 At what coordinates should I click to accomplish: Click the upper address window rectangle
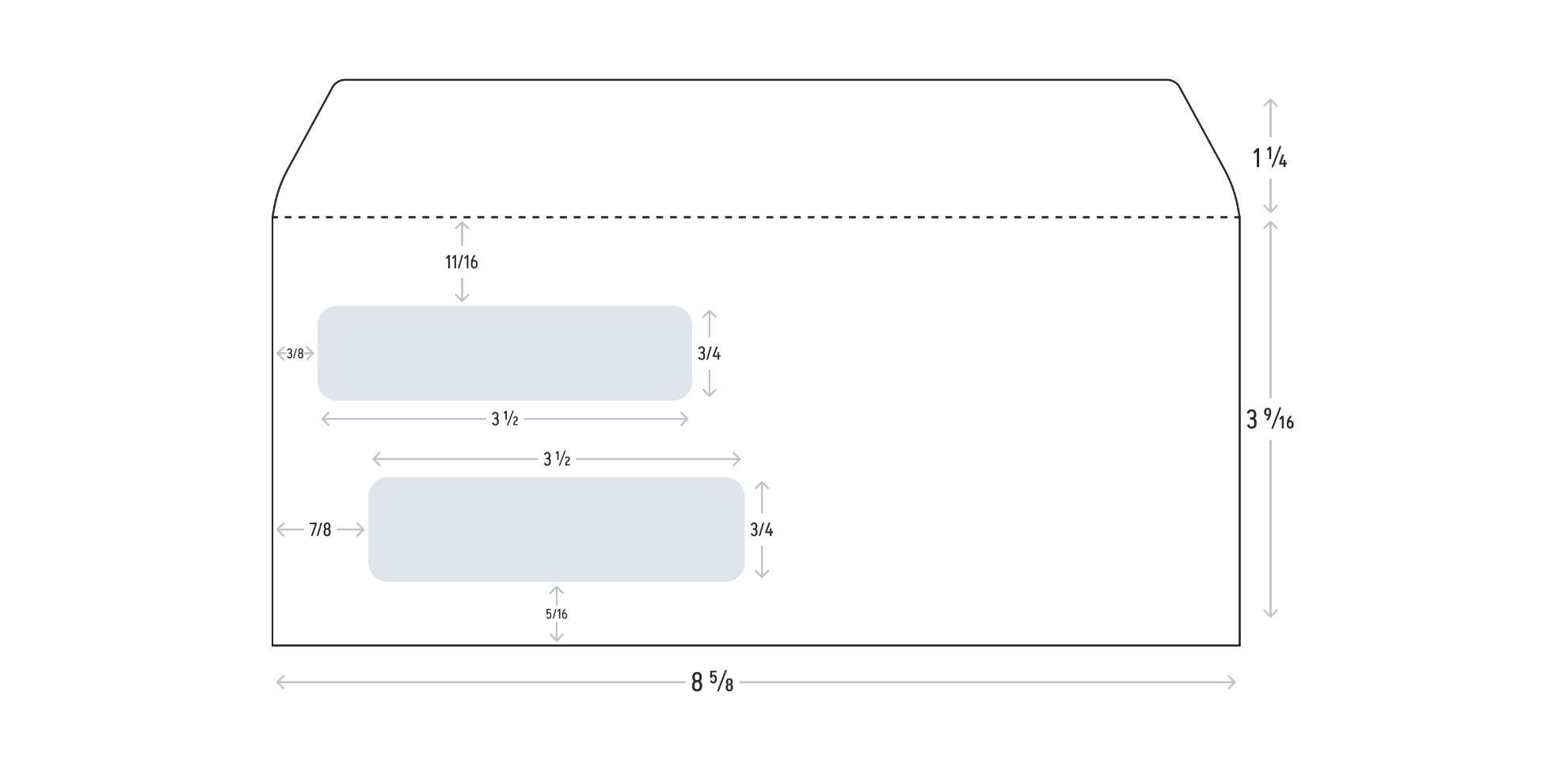[x=504, y=353]
